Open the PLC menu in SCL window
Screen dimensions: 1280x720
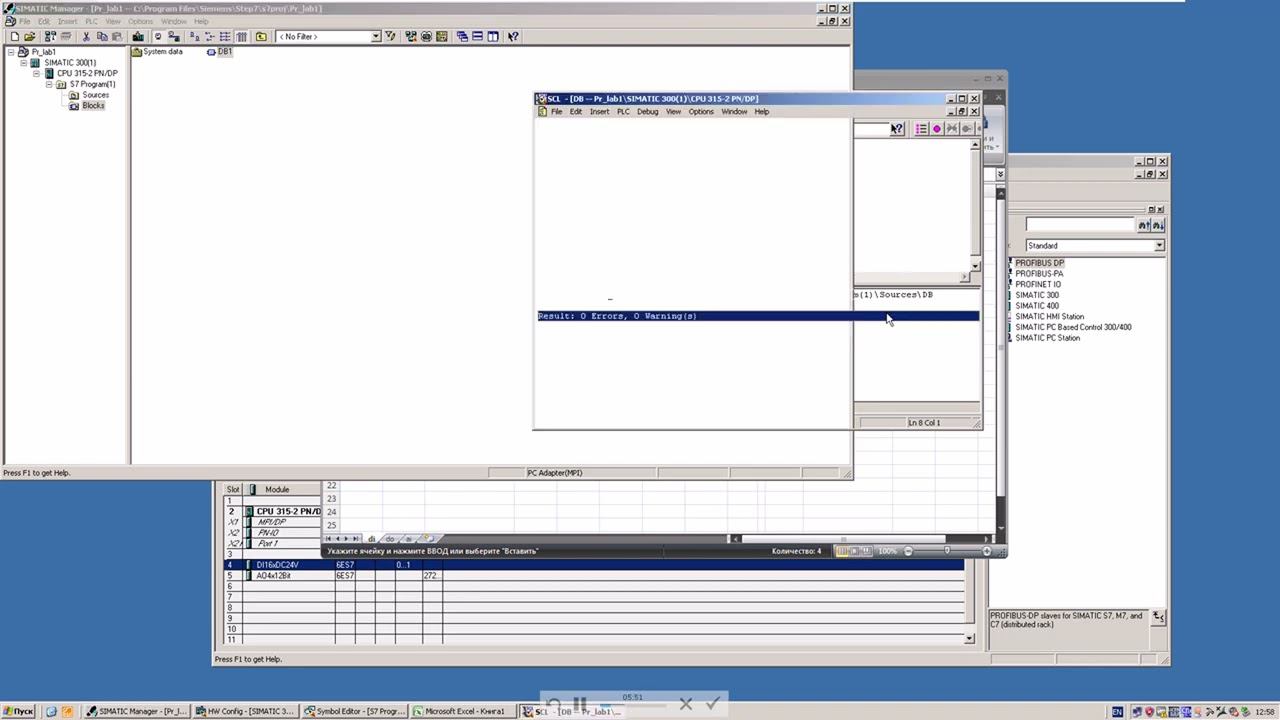pyautogui.click(x=623, y=112)
